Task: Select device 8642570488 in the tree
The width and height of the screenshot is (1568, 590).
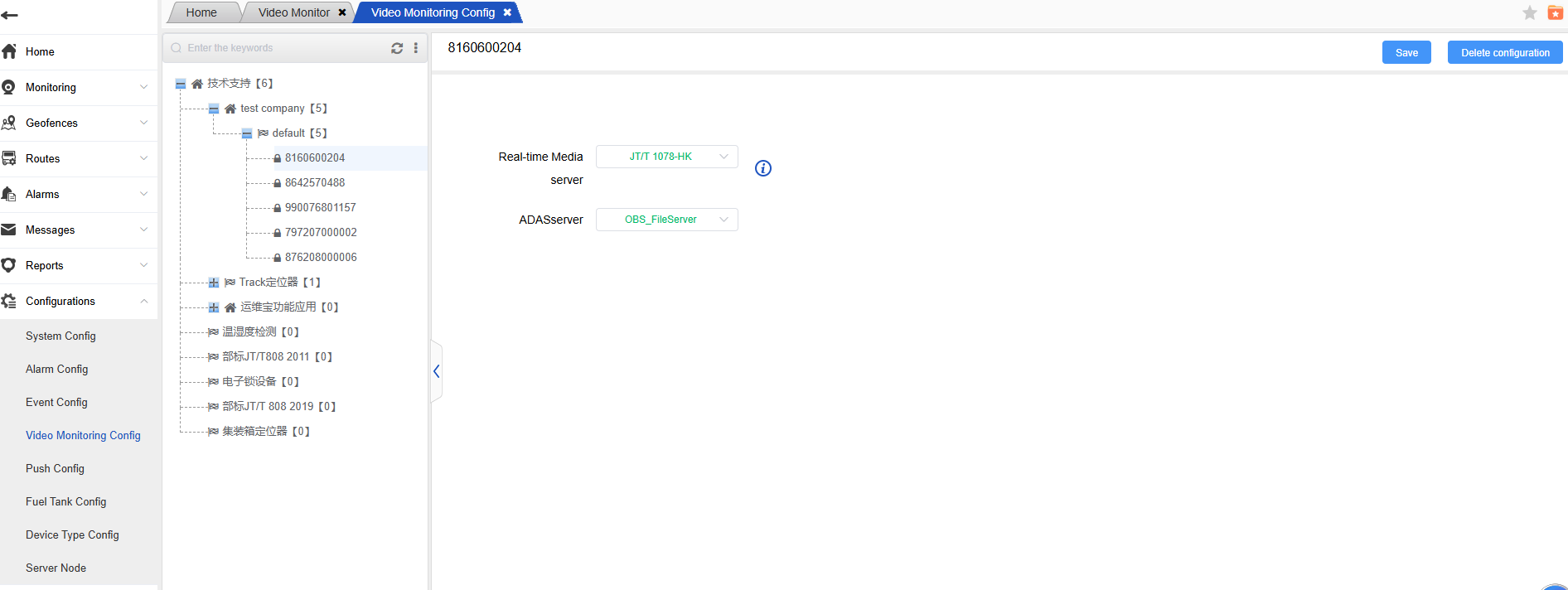Action: coord(315,182)
